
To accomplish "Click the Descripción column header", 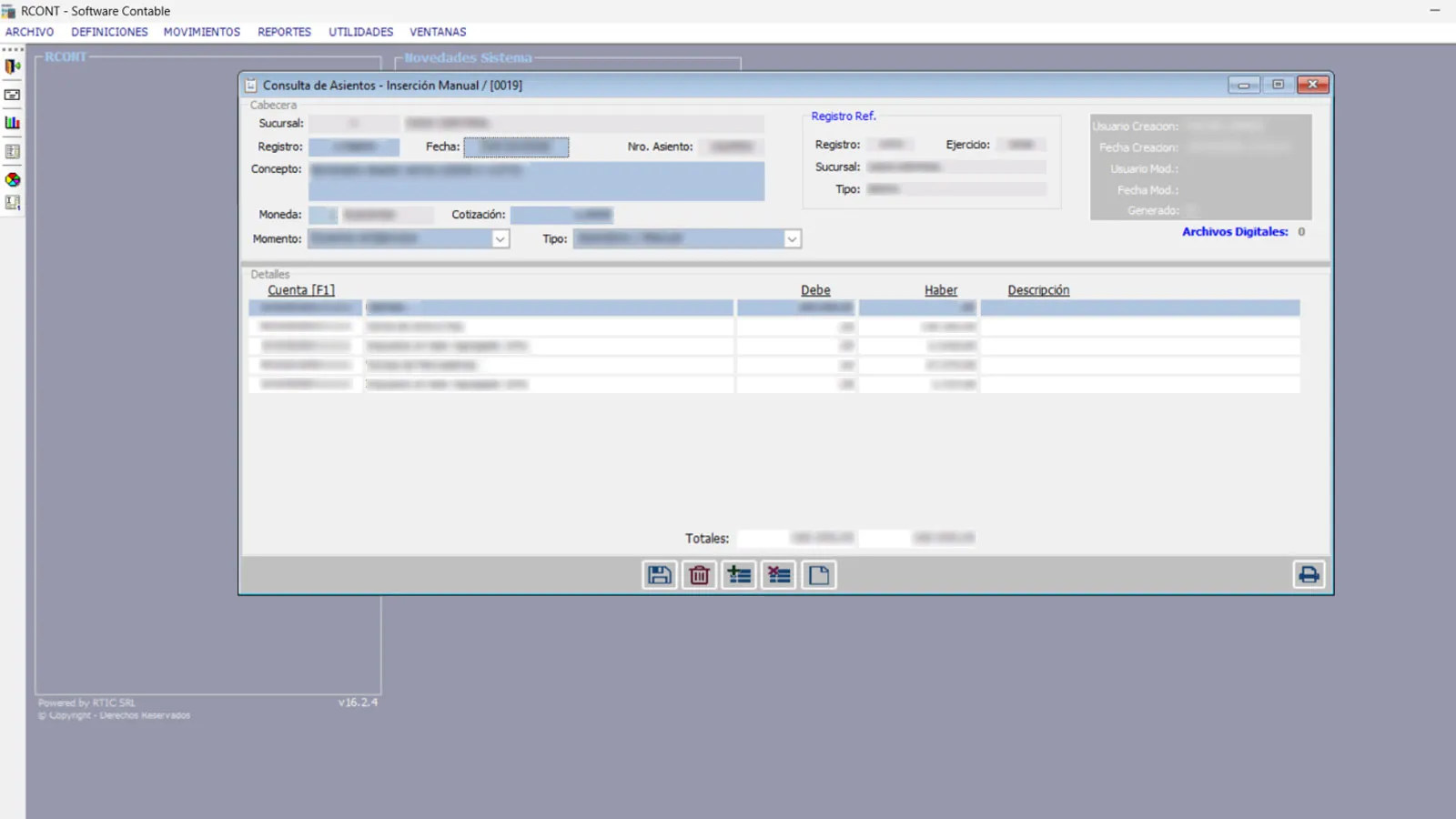I will [1038, 290].
